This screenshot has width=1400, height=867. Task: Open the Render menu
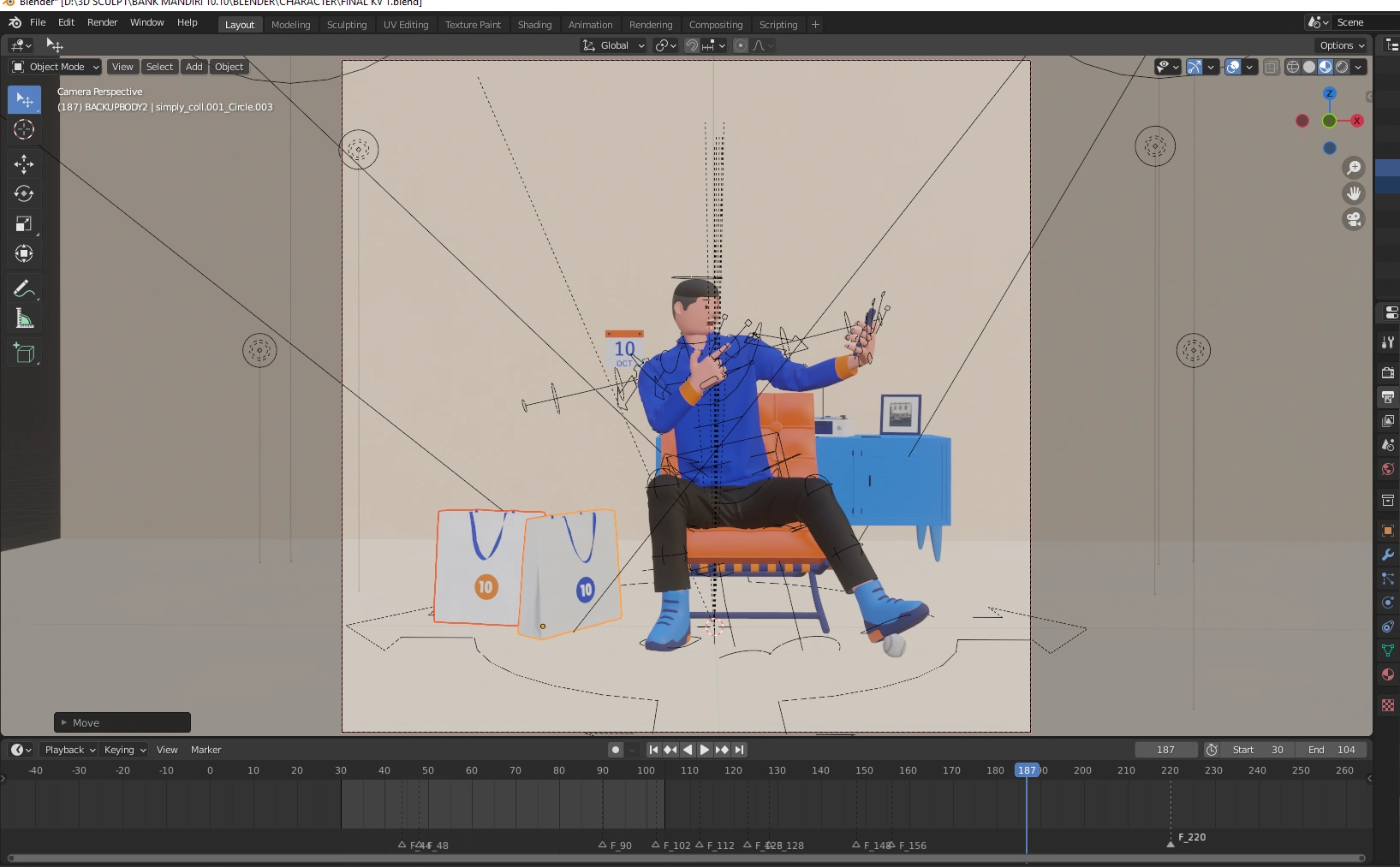[x=102, y=22]
